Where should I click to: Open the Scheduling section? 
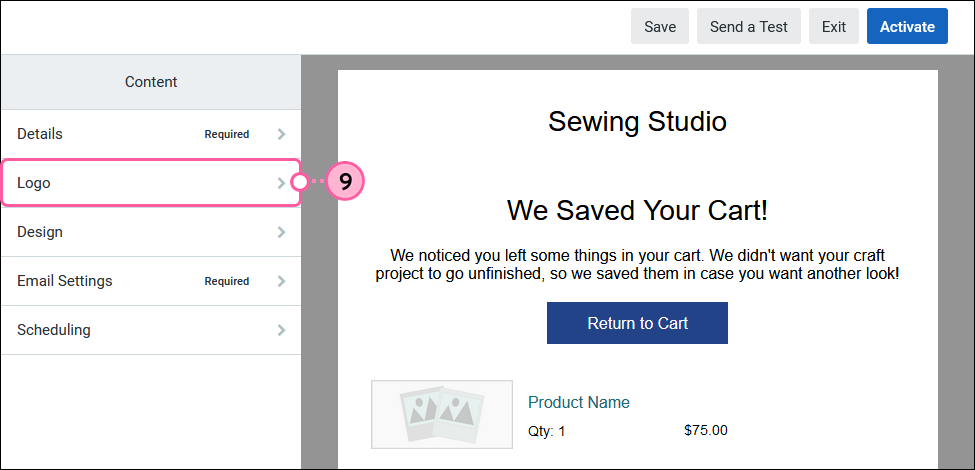pyautogui.click(x=150, y=329)
